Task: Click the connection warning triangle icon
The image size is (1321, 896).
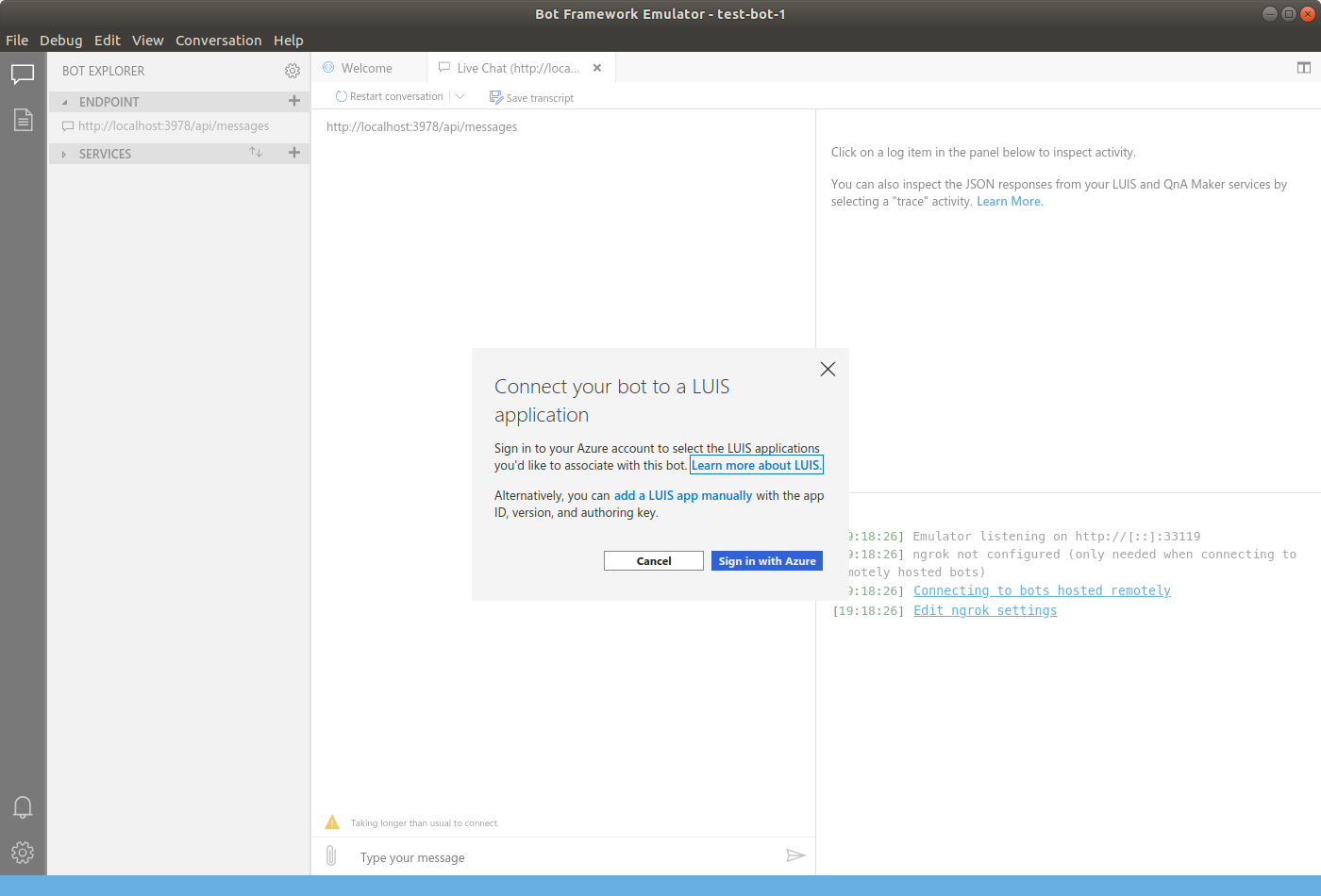Action: tap(332, 822)
